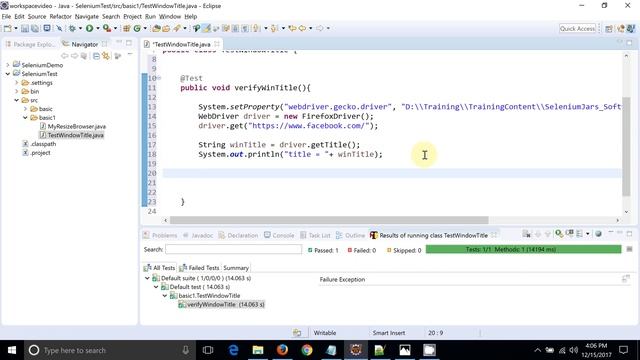Open the File menu
Viewport: 640px width, 360px height.
(6, 16)
